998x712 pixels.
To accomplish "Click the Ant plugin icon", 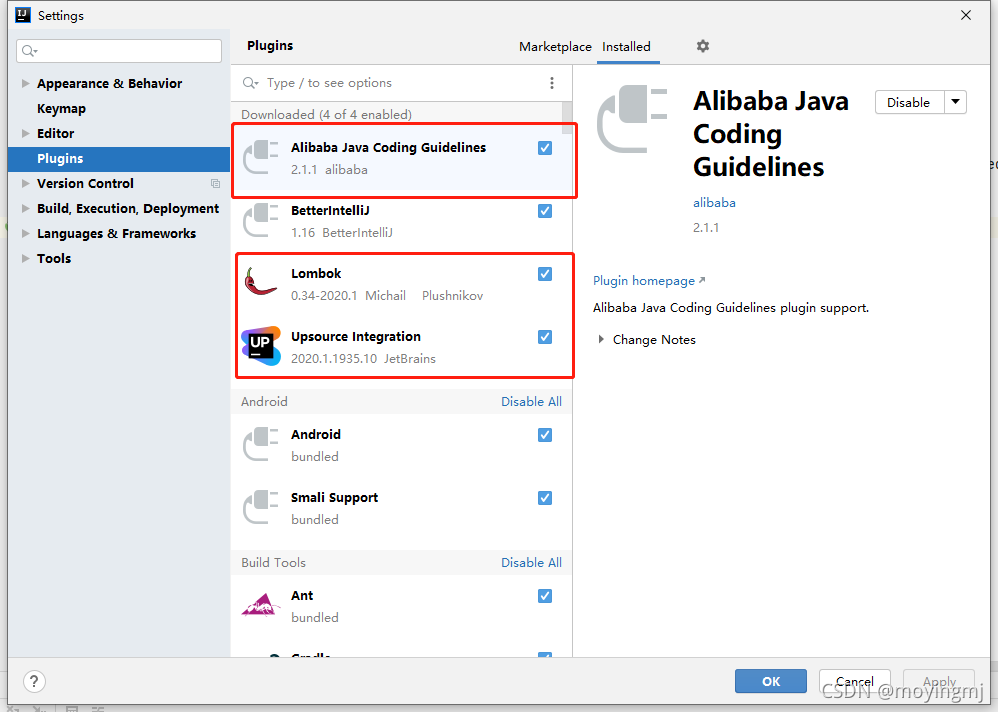I will click(261, 605).
